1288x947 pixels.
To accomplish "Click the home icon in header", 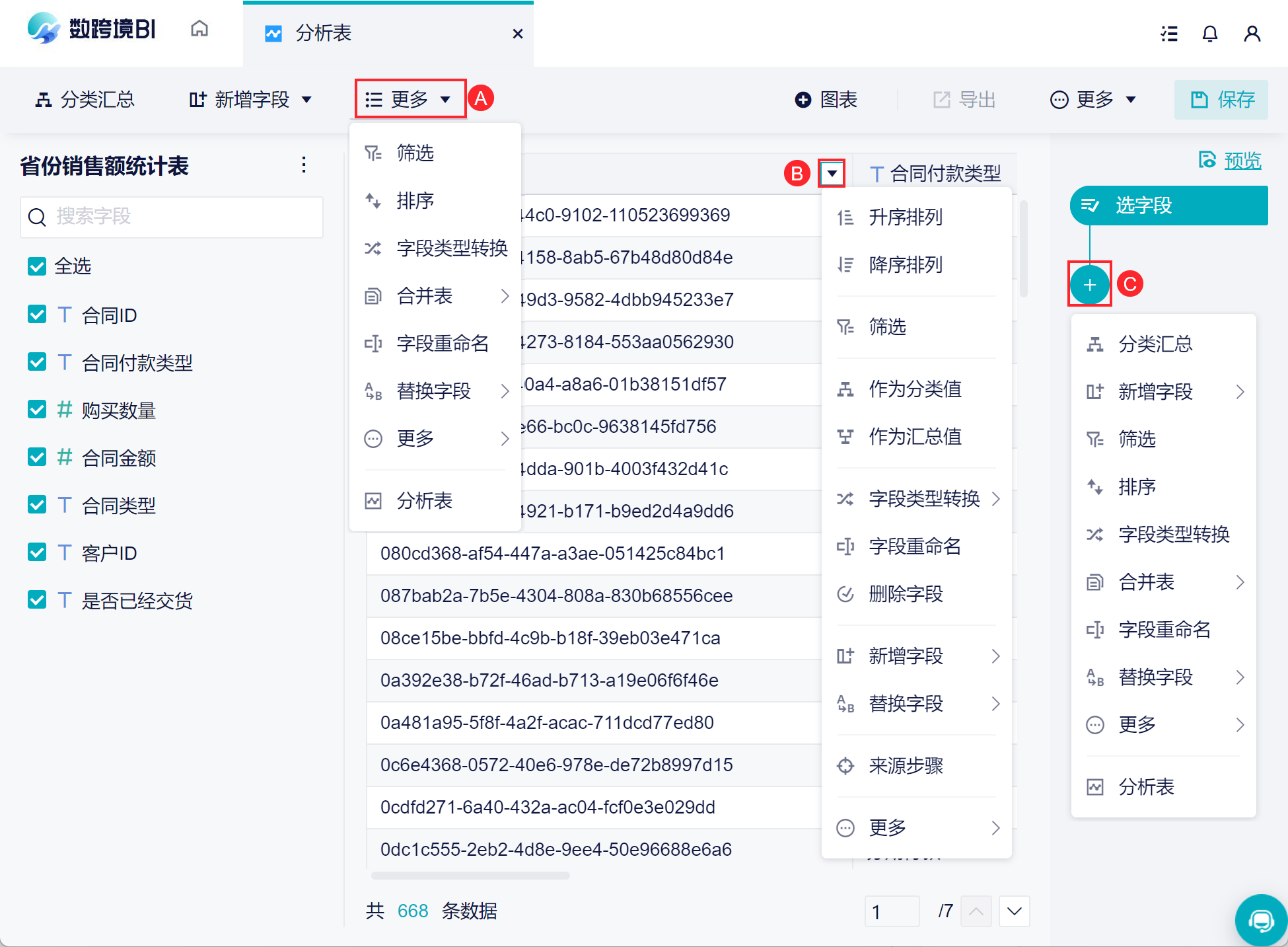I will pos(199,30).
